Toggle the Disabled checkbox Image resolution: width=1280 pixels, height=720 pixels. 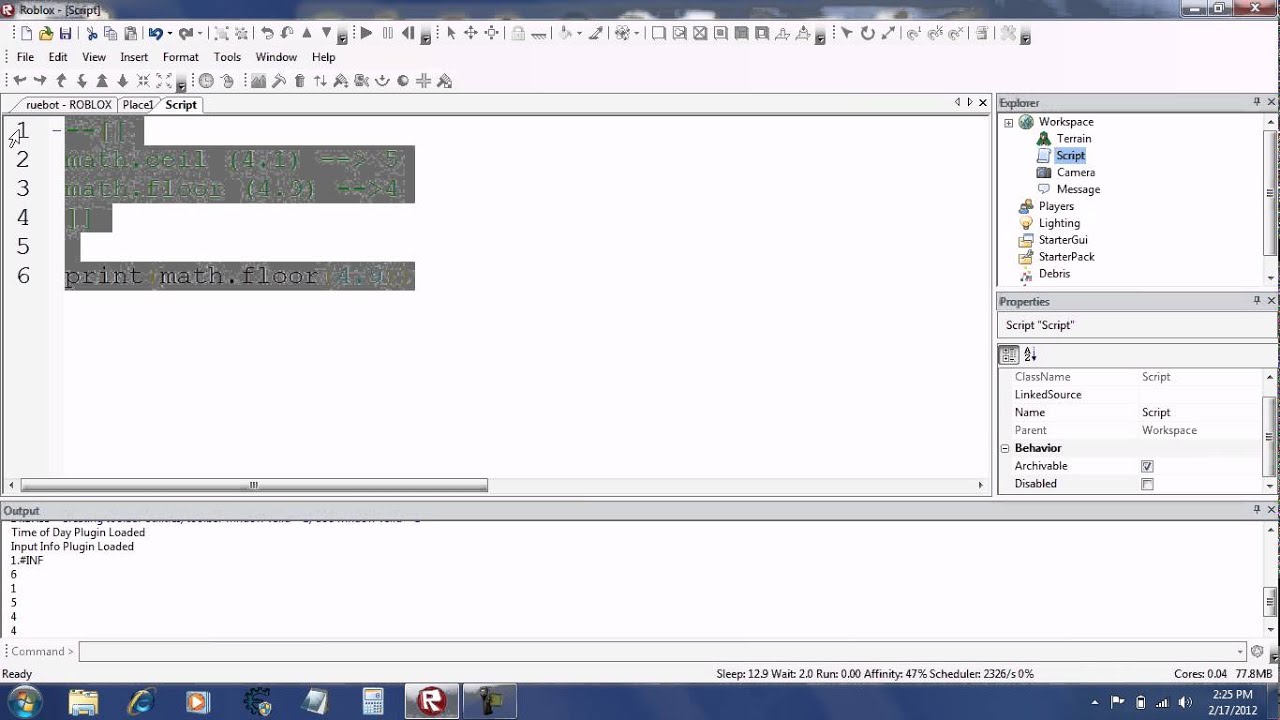(x=1147, y=484)
